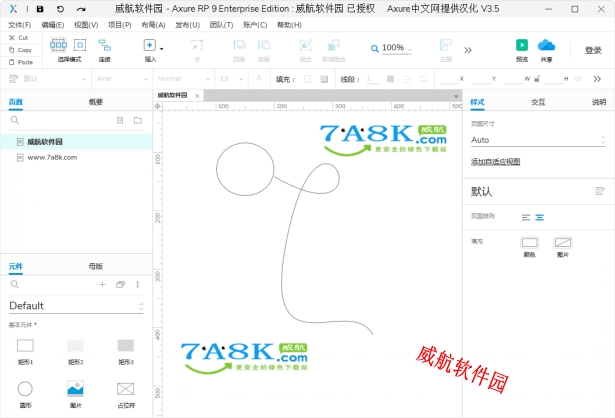Click the login button at top right
615x418 pixels.
tap(593, 50)
